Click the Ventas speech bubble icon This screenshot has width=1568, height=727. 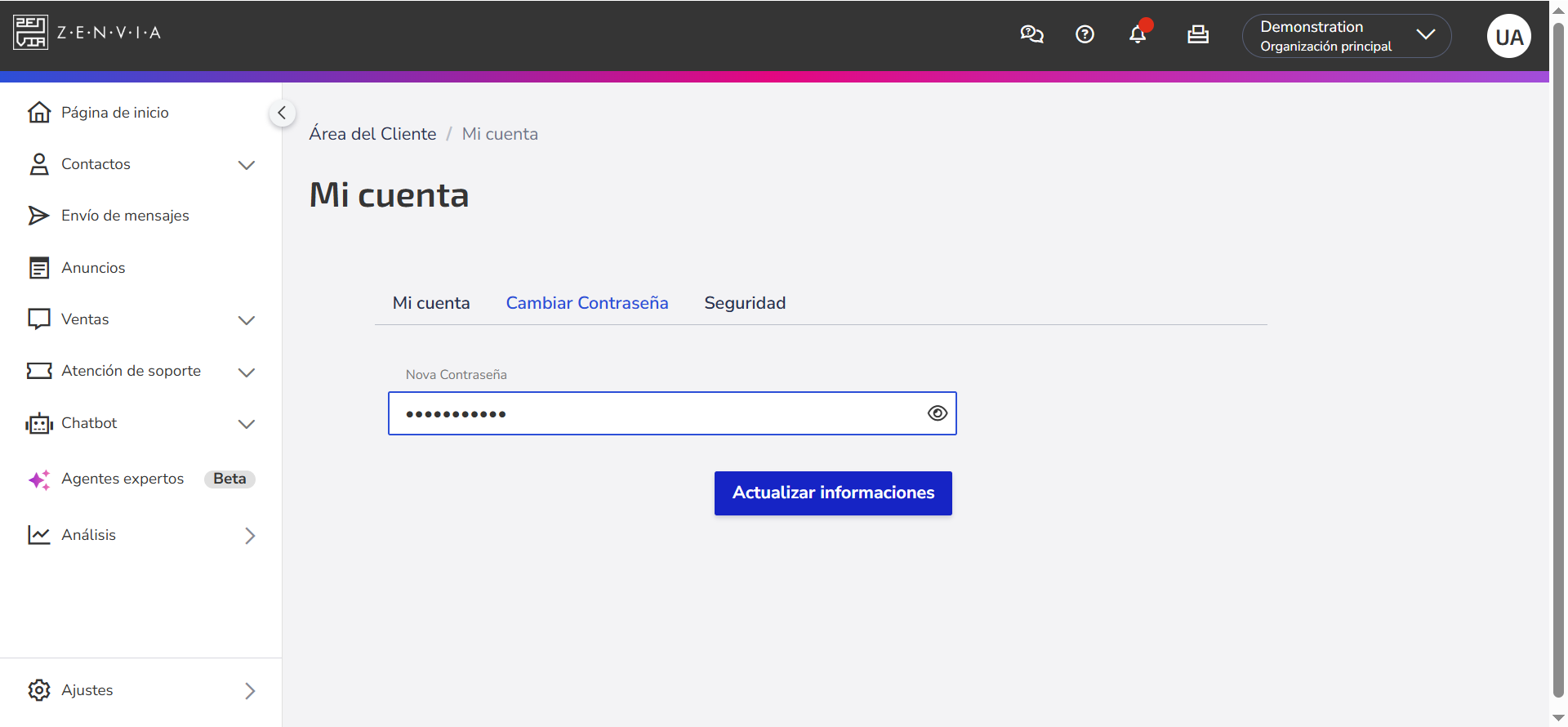tap(38, 319)
